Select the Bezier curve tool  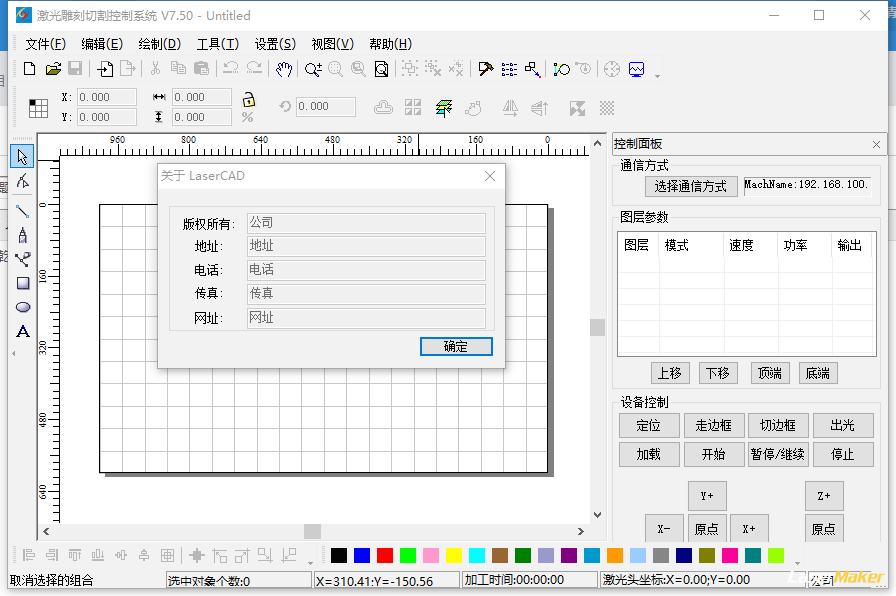click(22, 259)
